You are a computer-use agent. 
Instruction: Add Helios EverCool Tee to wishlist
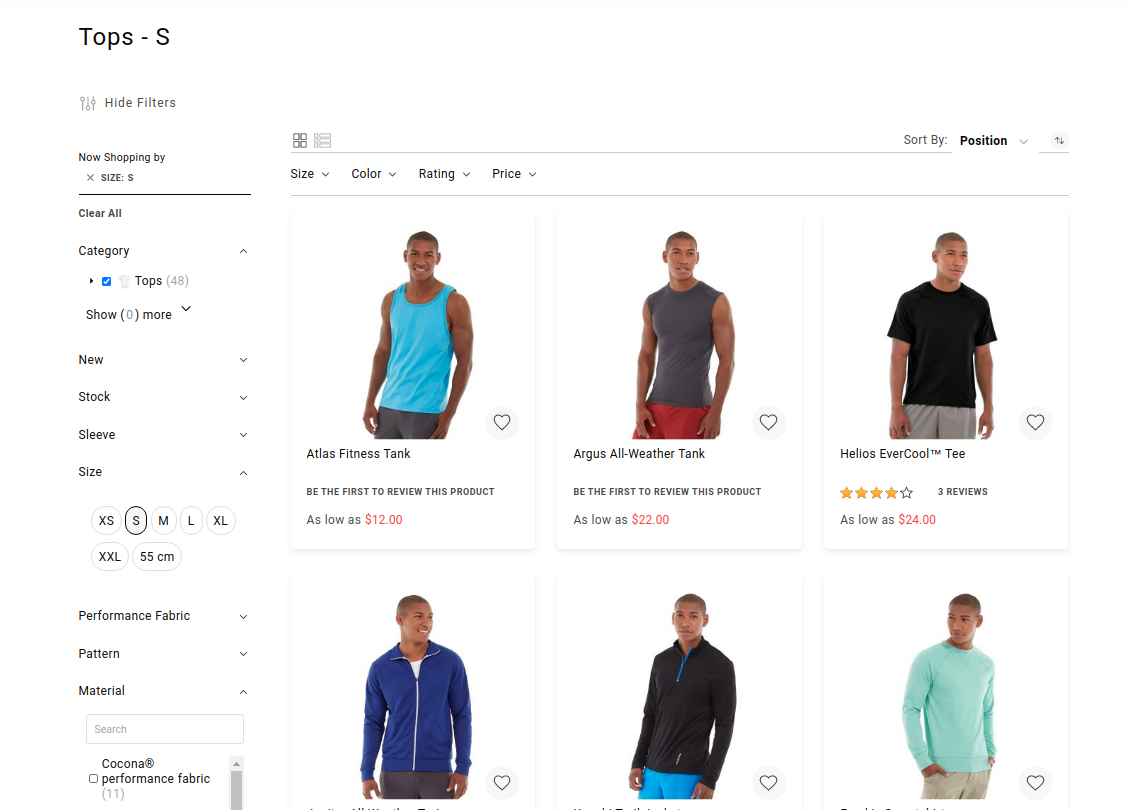pos(1035,422)
